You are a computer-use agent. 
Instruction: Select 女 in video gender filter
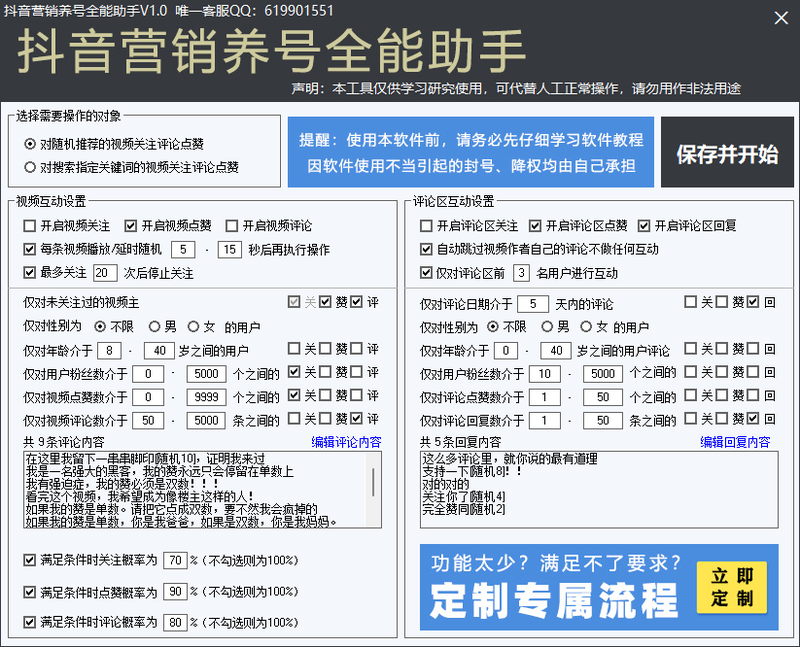click(x=193, y=326)
